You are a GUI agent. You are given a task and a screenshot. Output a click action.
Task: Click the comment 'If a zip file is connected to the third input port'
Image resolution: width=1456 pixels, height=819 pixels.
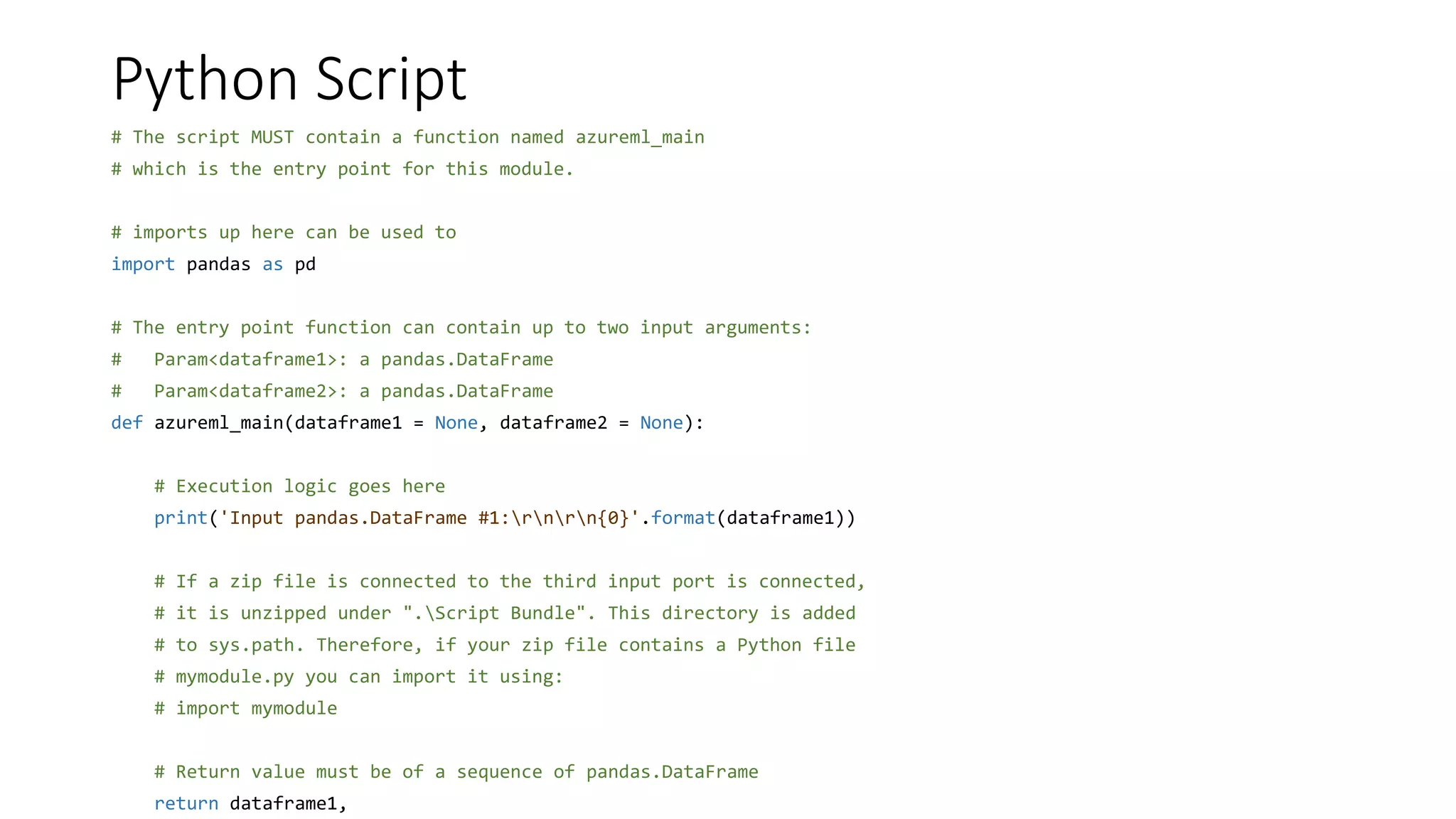(x=510, y=582)
